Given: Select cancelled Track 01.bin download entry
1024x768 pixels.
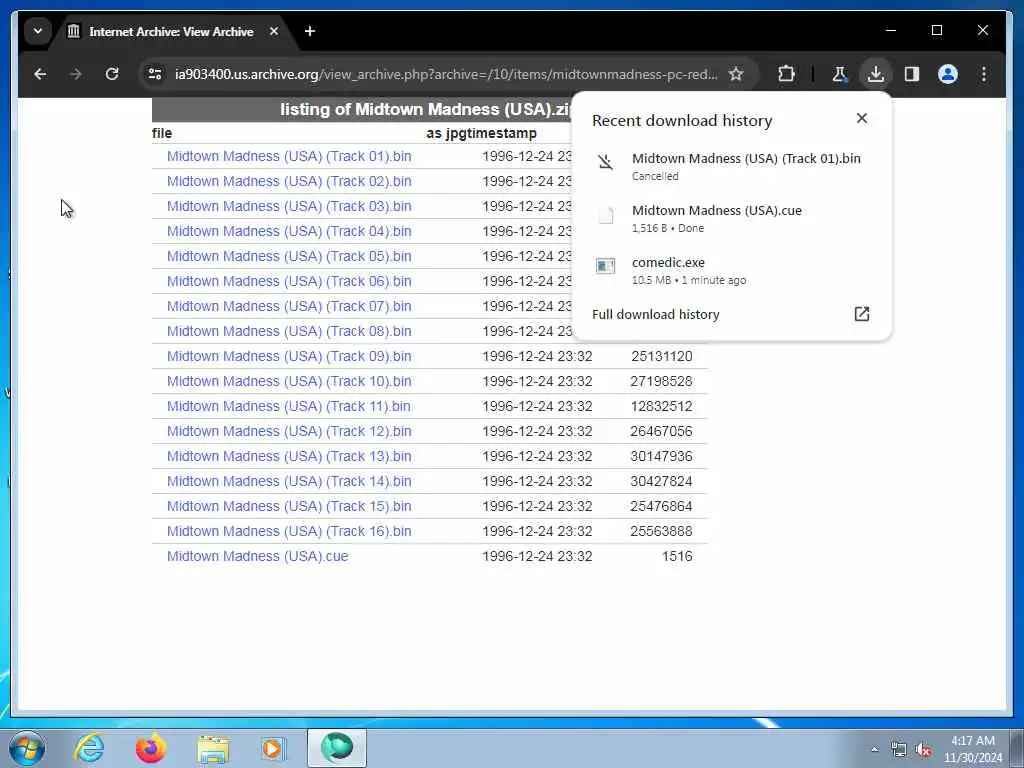Looking at the screenshot, I should pos(731,166).
